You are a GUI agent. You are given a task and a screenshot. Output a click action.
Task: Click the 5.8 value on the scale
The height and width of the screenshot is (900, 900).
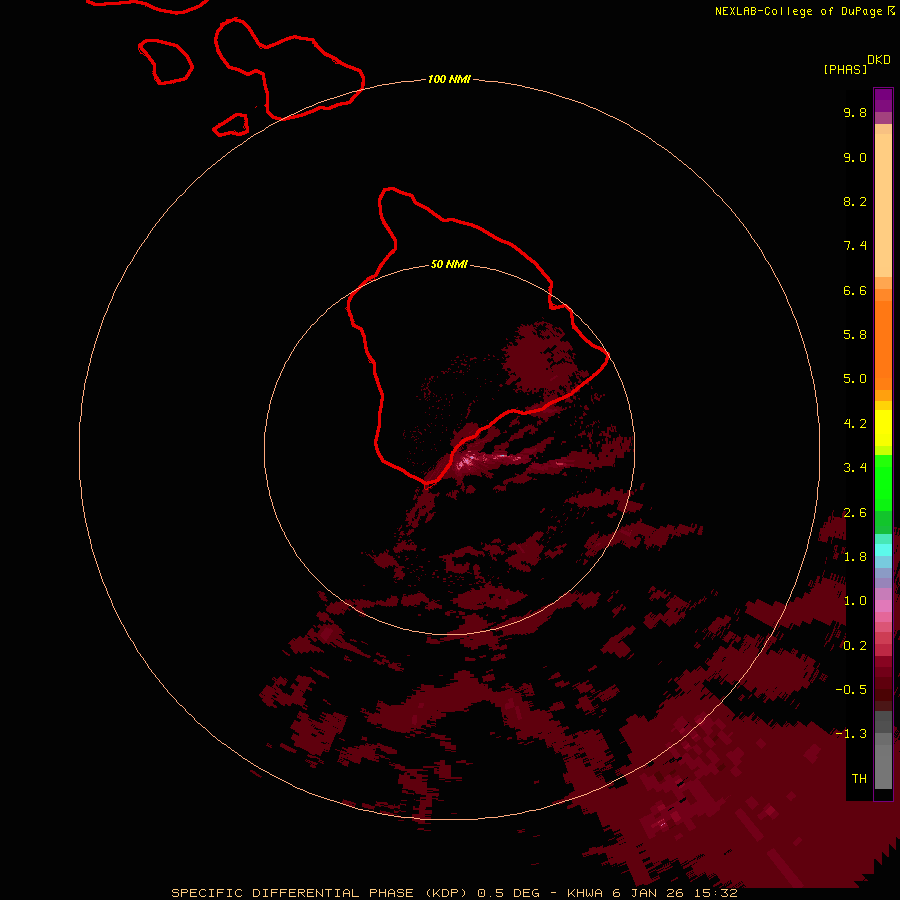(x=855, y=335)
